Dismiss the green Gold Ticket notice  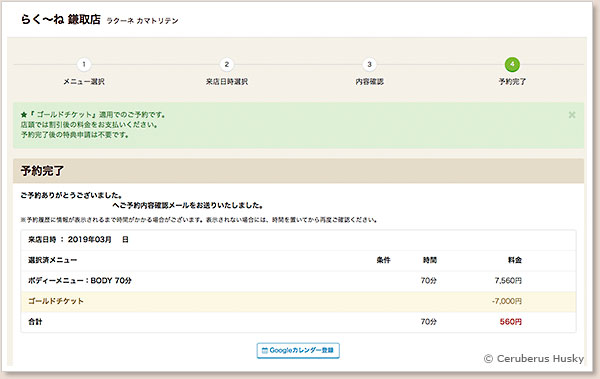(x=572, y=115)
